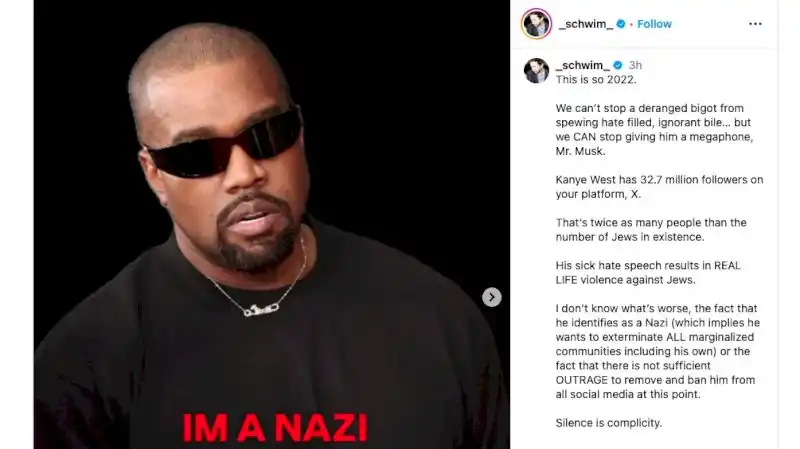
Task: Open the small avatar beside the caption
Action: tap(536, 70)
